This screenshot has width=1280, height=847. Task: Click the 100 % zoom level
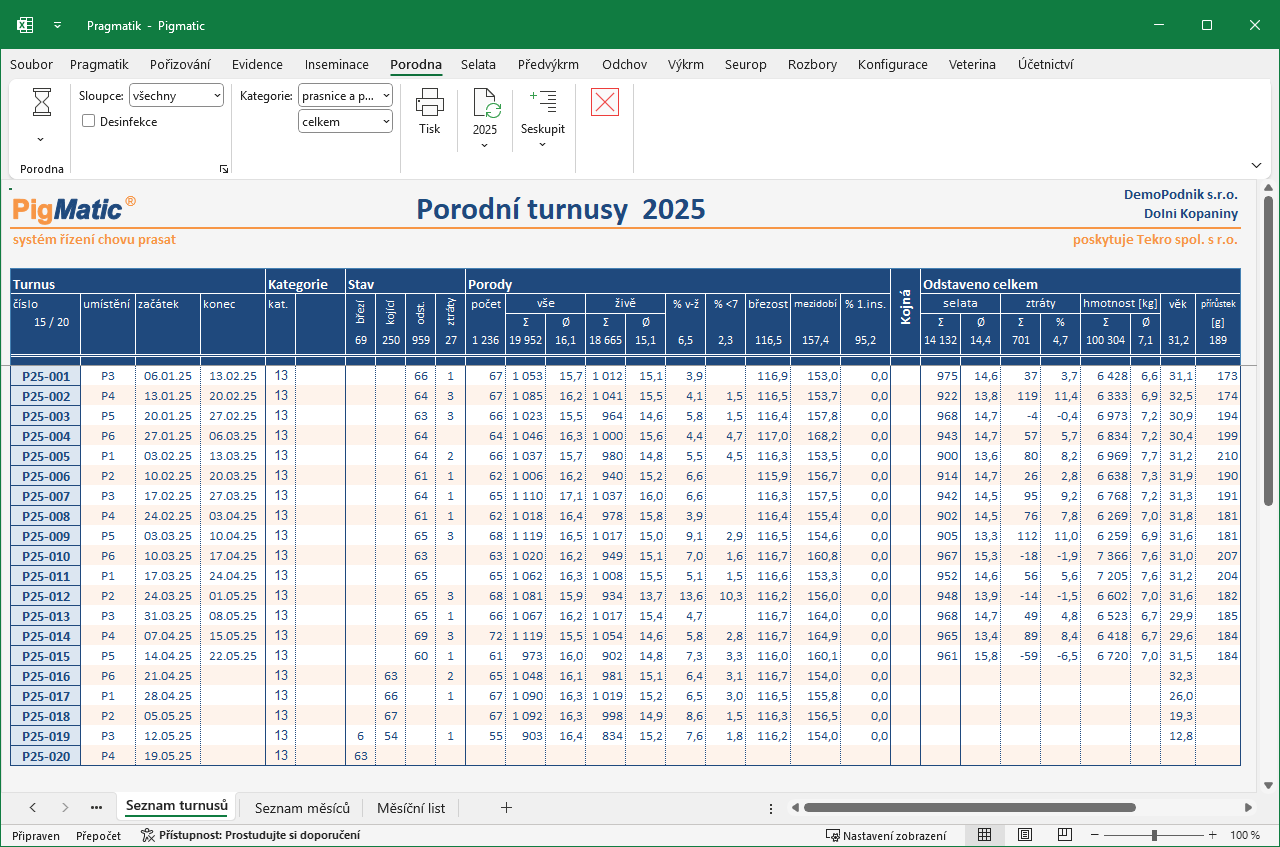pyautogui.click(x=1245, y=835)
